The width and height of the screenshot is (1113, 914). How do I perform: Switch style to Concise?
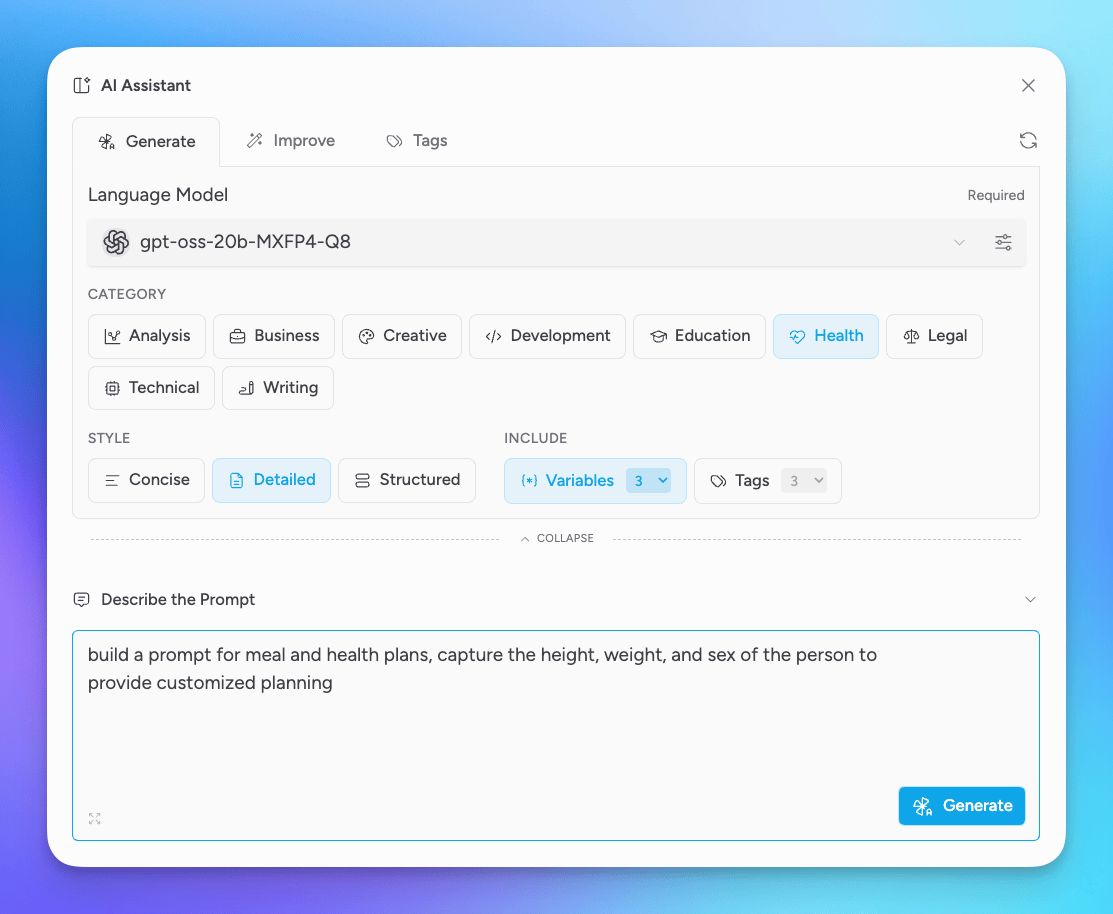(x=146, y=480)
